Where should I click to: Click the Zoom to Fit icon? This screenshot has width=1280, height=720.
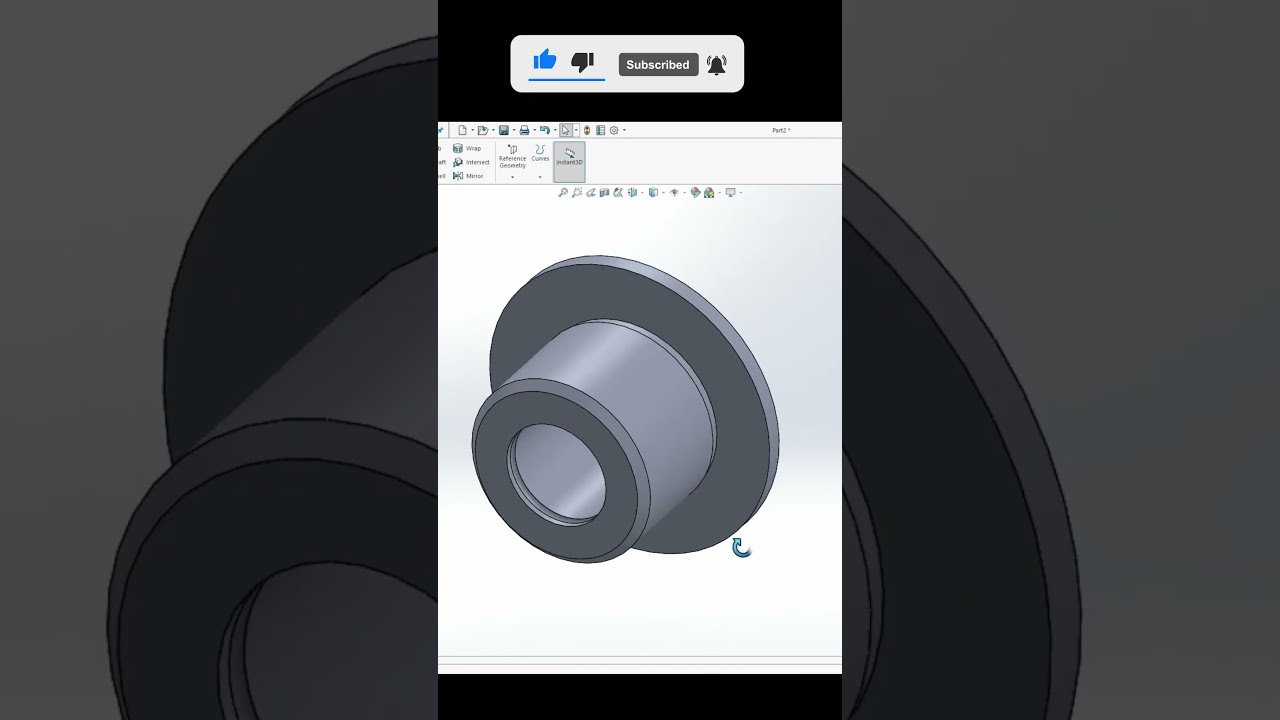[x=563, y=192]
